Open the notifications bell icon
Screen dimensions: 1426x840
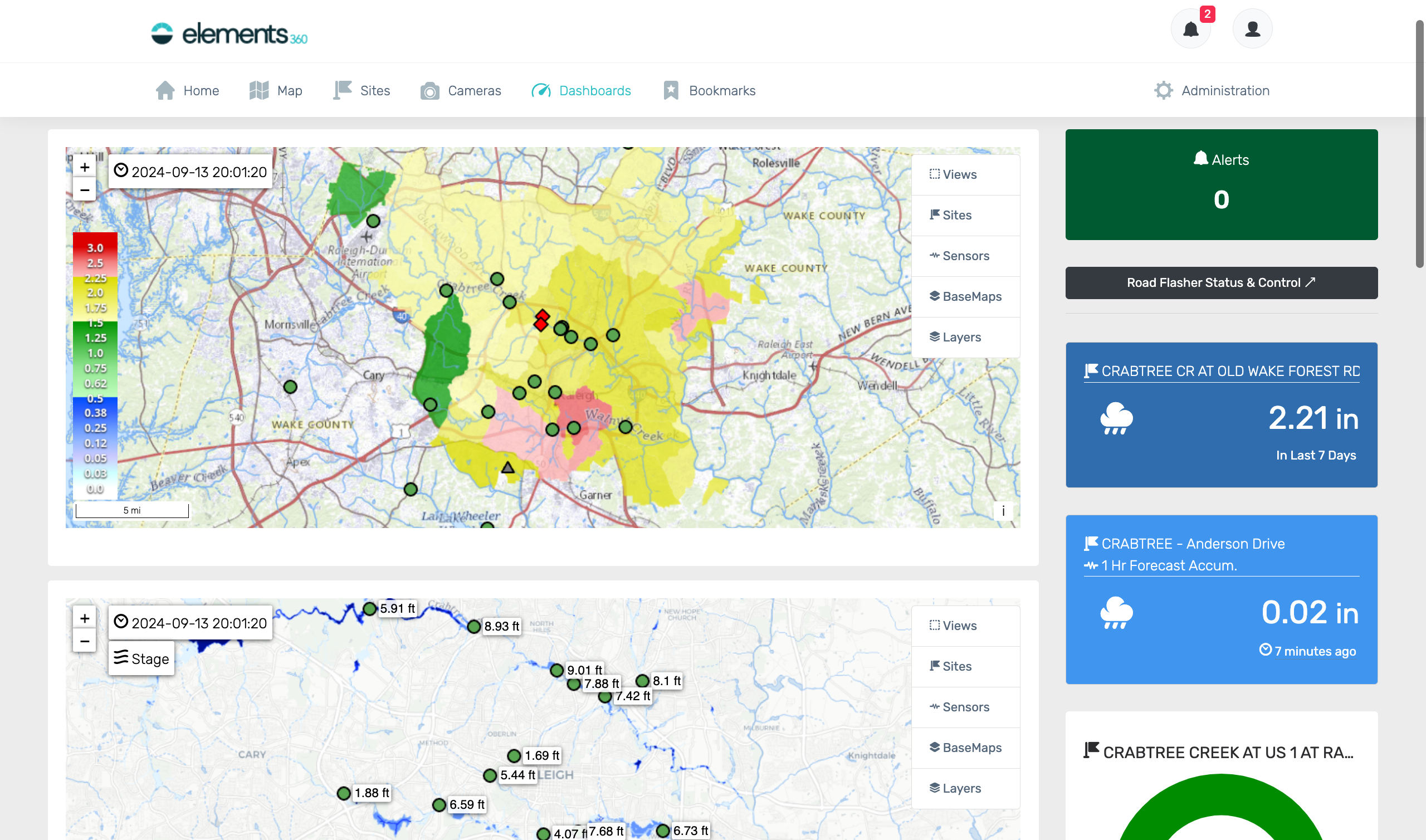click(1190, 29)
